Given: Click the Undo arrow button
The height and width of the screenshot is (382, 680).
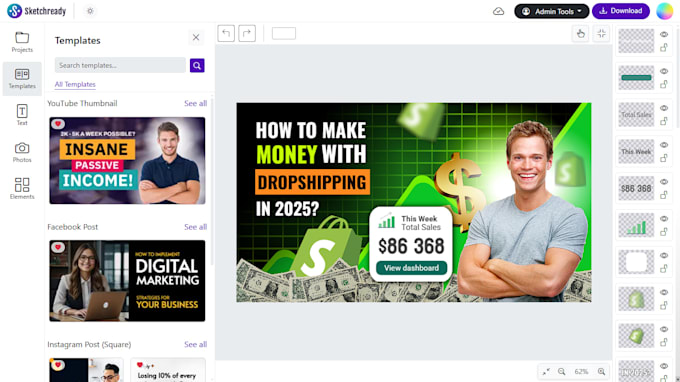Looking at the screenshot, I should pos(226,33).
